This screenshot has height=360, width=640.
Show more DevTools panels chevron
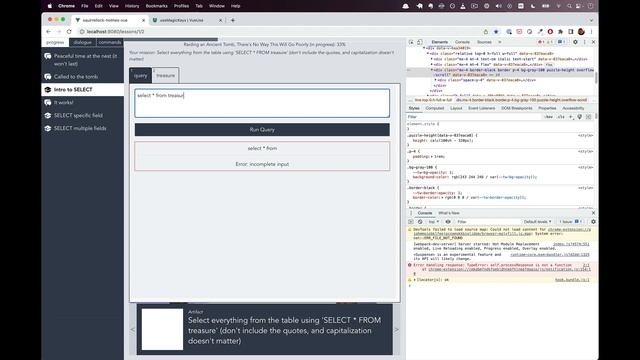[500, 42]
